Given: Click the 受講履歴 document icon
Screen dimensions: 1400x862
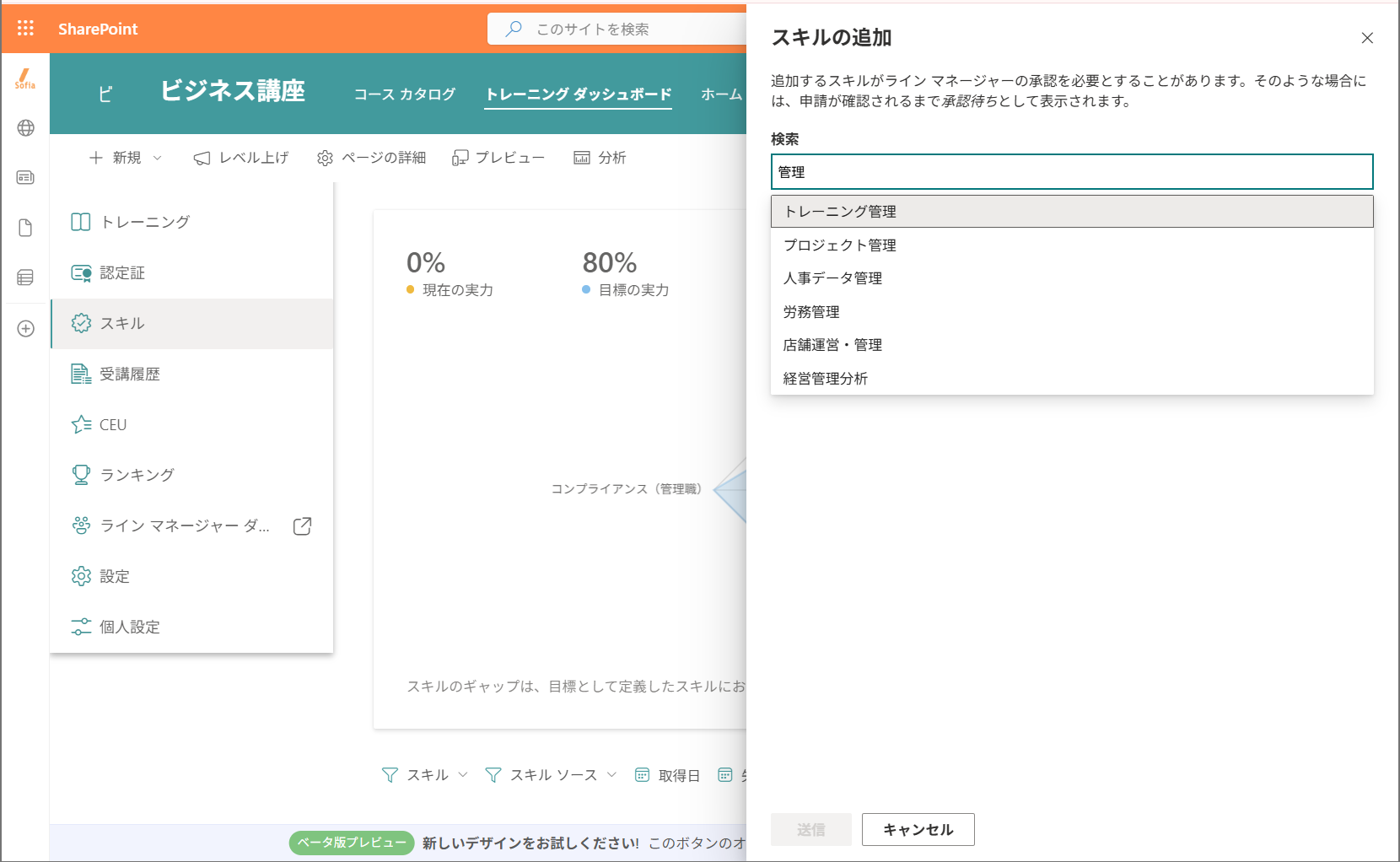Looking at the screenshot, I should tap(81, 374).
